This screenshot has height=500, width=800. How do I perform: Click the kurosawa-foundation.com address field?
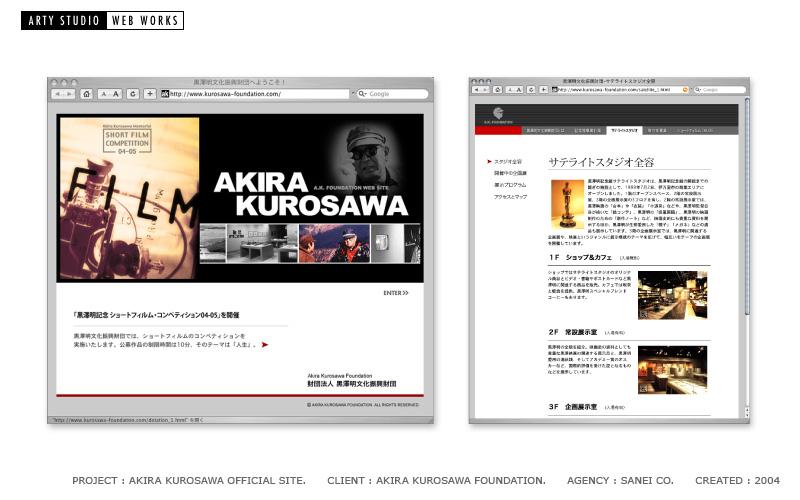pos(255,94)
